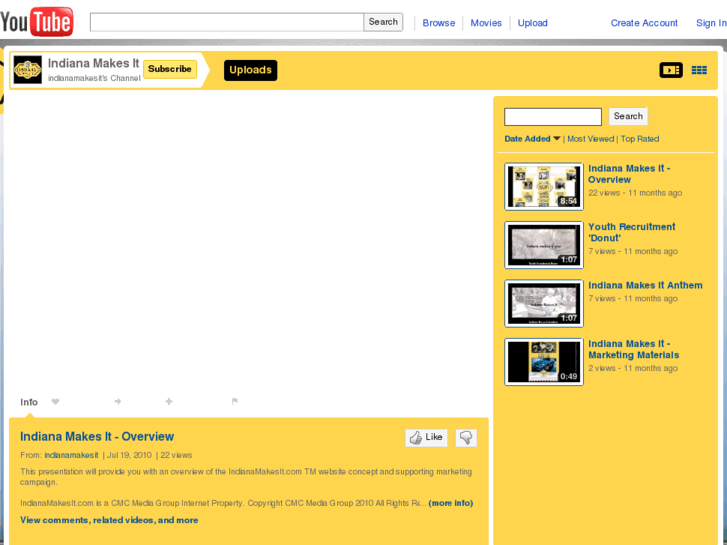The image size is (727, 545).
Task: Switch to player view icon
Action: (x=671, y=70)
